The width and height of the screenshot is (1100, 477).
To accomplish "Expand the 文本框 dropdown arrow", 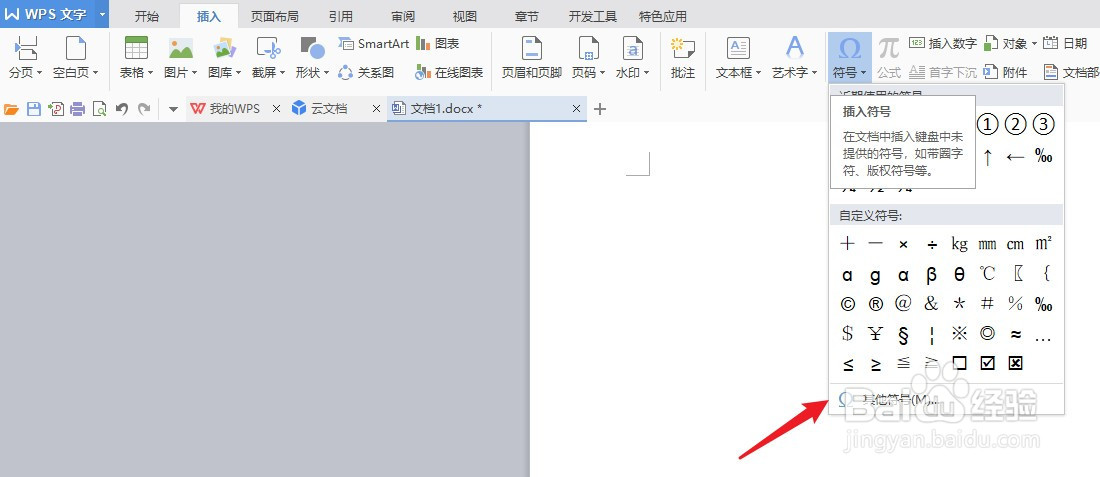I will [758, 73].
